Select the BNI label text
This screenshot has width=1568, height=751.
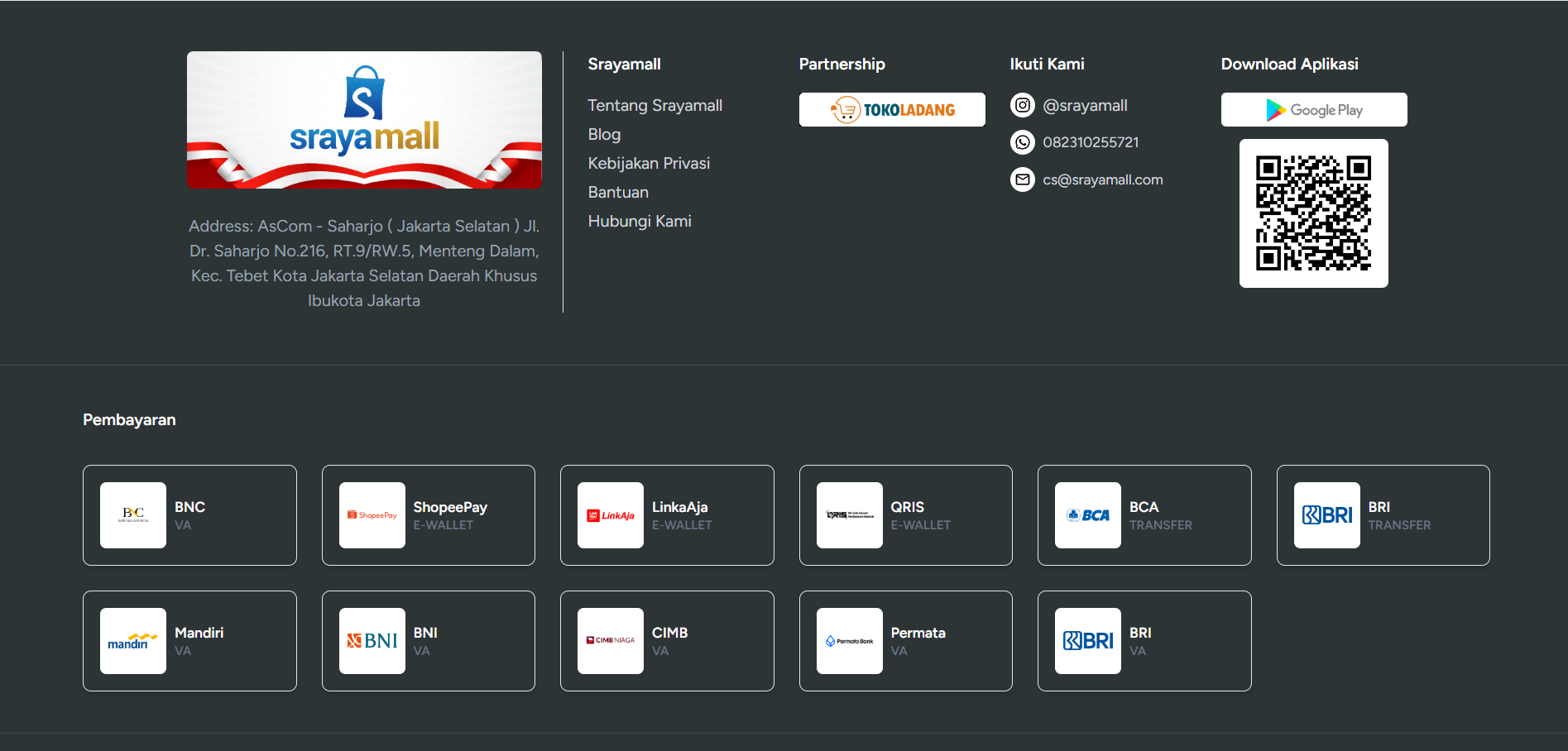425,633
